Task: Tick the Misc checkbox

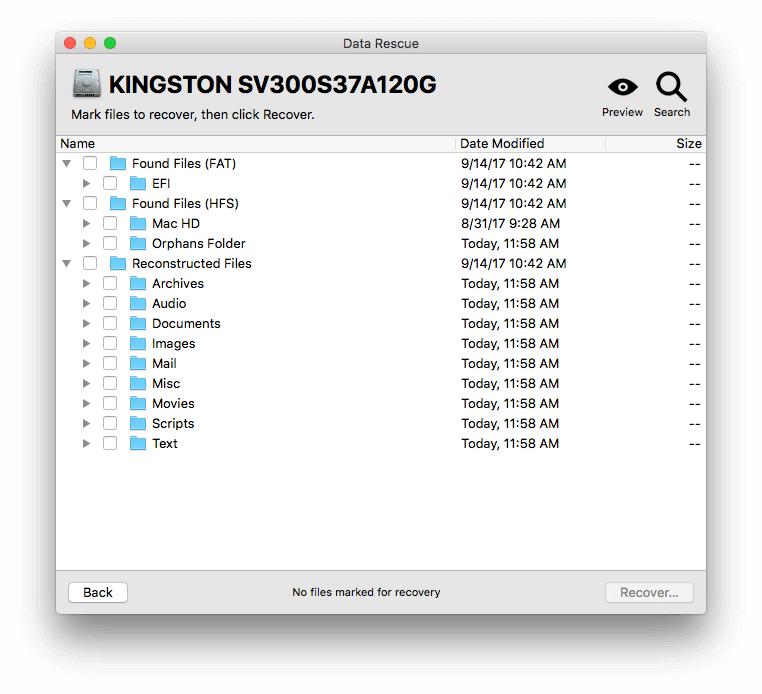Action: 110,383
